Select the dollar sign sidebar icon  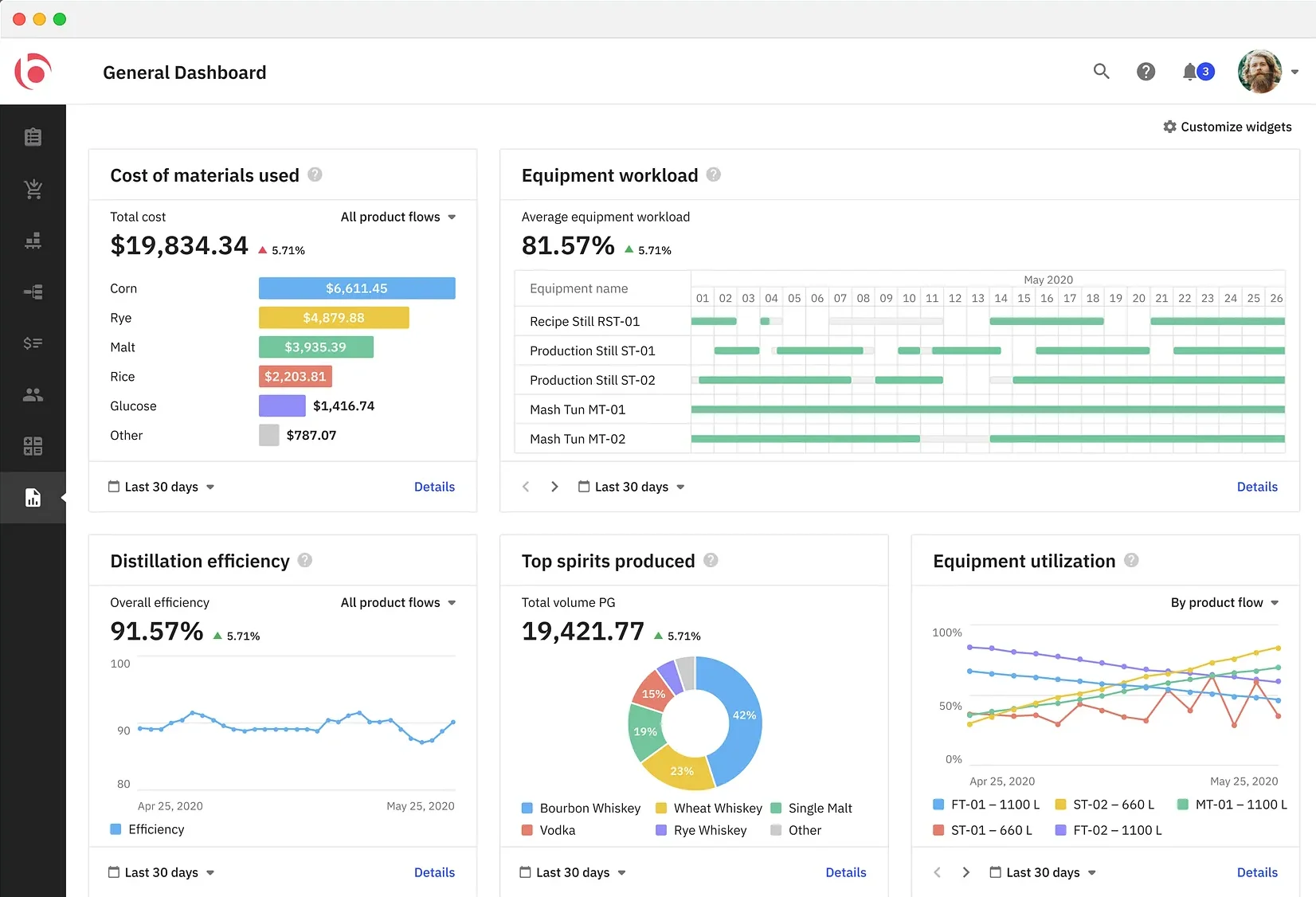(33, 343)
